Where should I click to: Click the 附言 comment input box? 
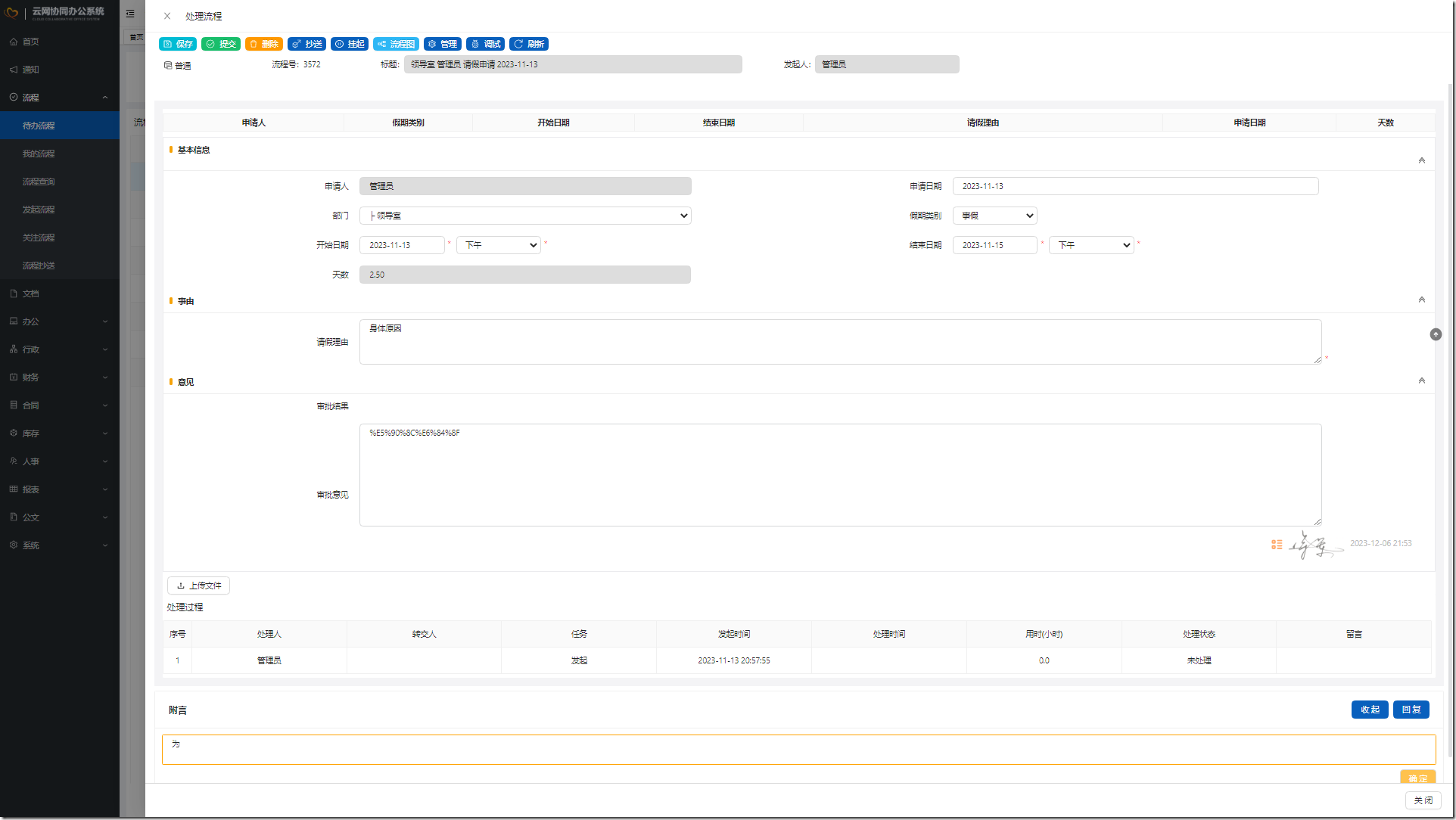coord(798,750)
